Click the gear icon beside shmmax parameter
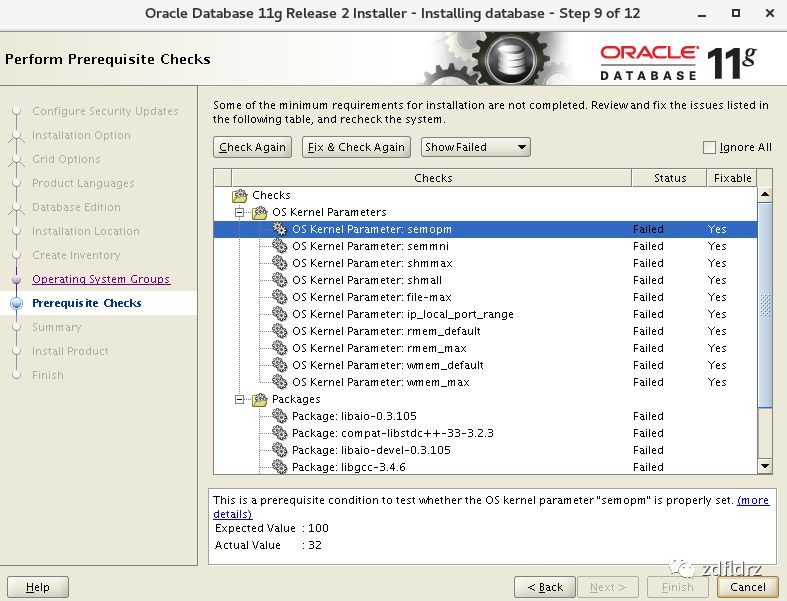This screenshot has width=787, height=601. 279,263
